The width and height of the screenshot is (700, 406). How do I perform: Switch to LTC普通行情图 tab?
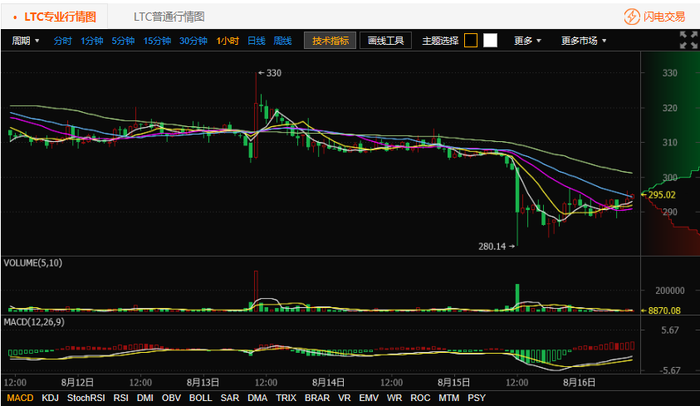pos(169,17)
